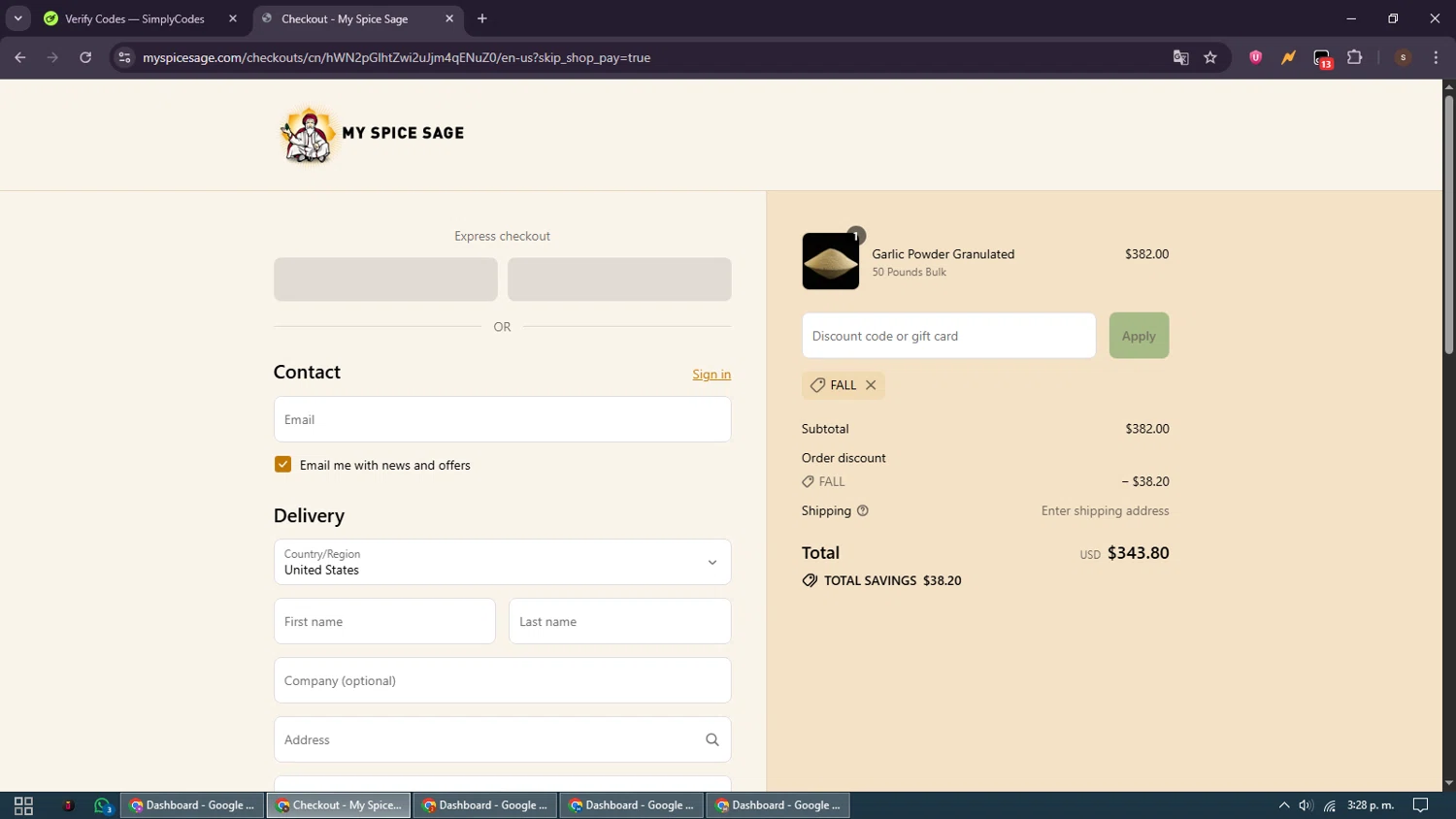Click the total amount $343.80
The image size is (1456, 819).
[1138, 553]
